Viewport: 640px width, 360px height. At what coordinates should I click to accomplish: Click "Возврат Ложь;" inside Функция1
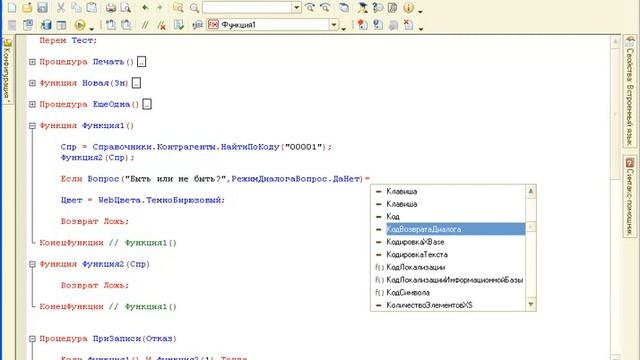(x=95, y=222)
